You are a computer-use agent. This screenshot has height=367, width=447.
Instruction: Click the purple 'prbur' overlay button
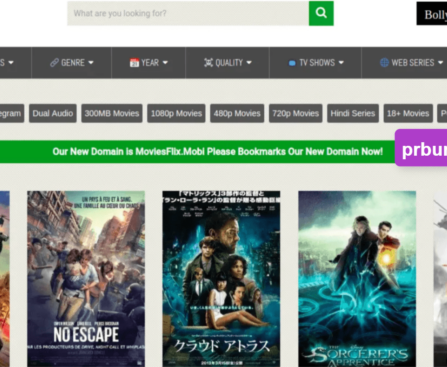click(x=421, y=148)
